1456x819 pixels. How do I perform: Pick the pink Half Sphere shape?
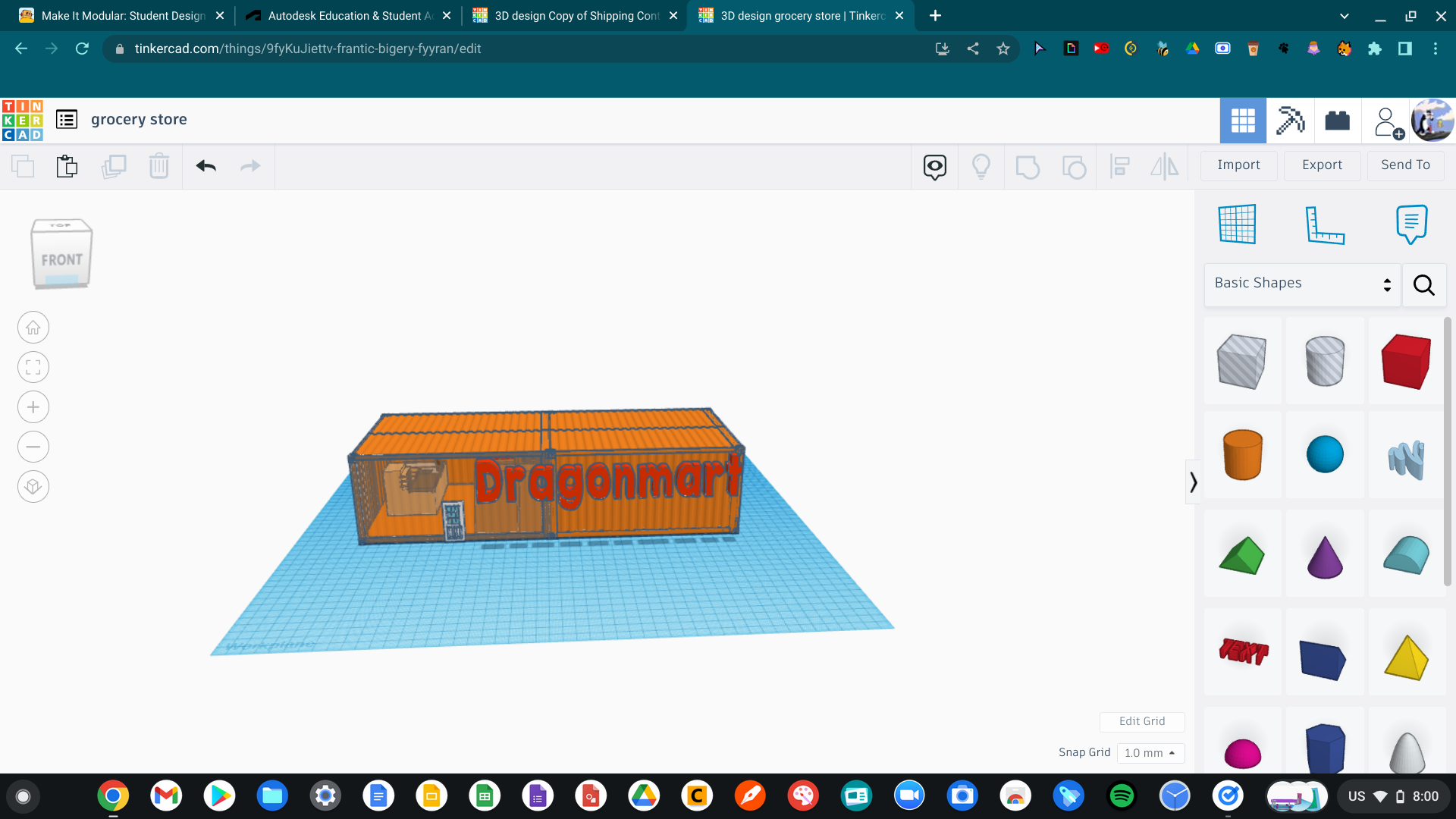(x=1242, y=754)
